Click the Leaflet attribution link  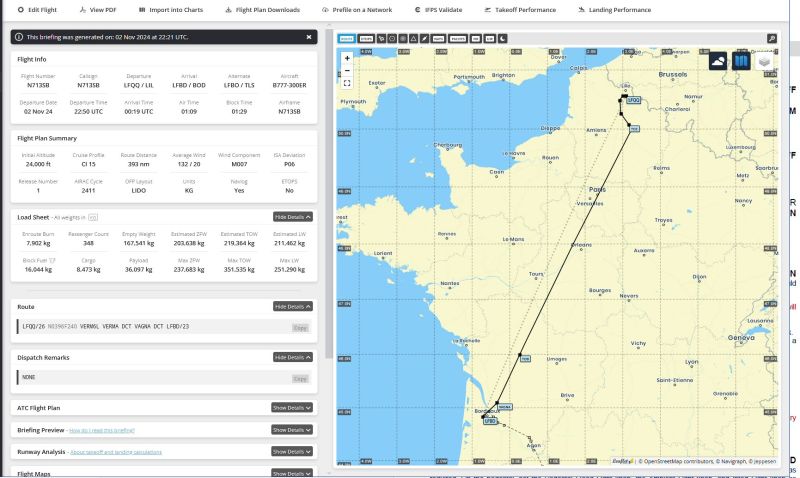click(x=622, y=461)
